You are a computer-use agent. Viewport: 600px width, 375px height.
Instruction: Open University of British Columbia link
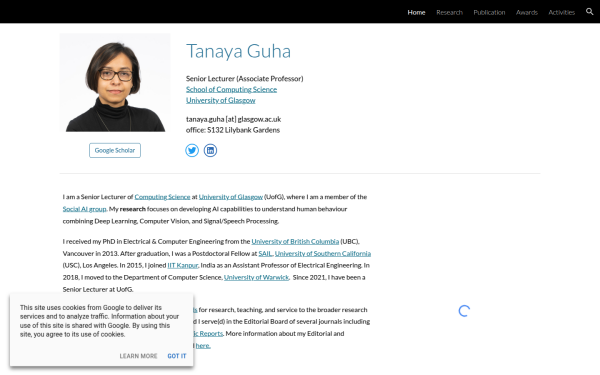coord(295,241)
